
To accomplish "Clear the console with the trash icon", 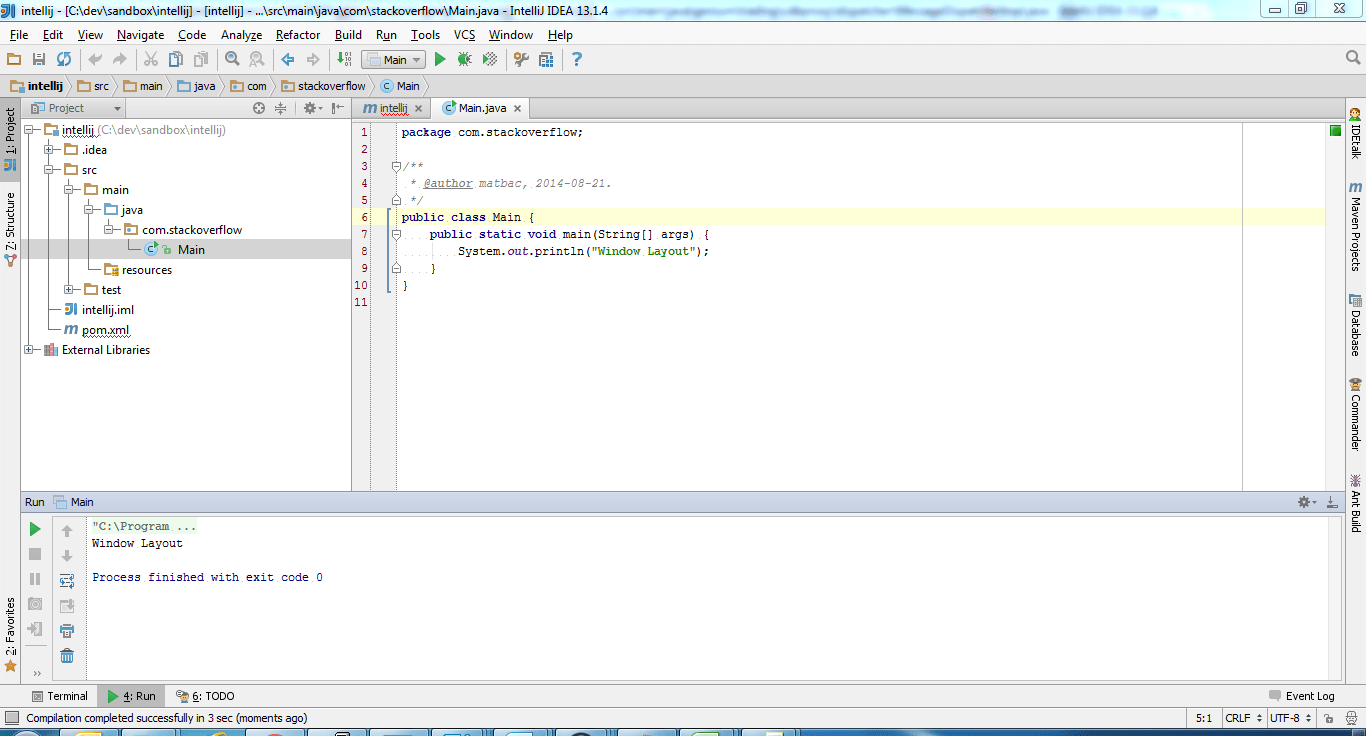I will [67, 656].
